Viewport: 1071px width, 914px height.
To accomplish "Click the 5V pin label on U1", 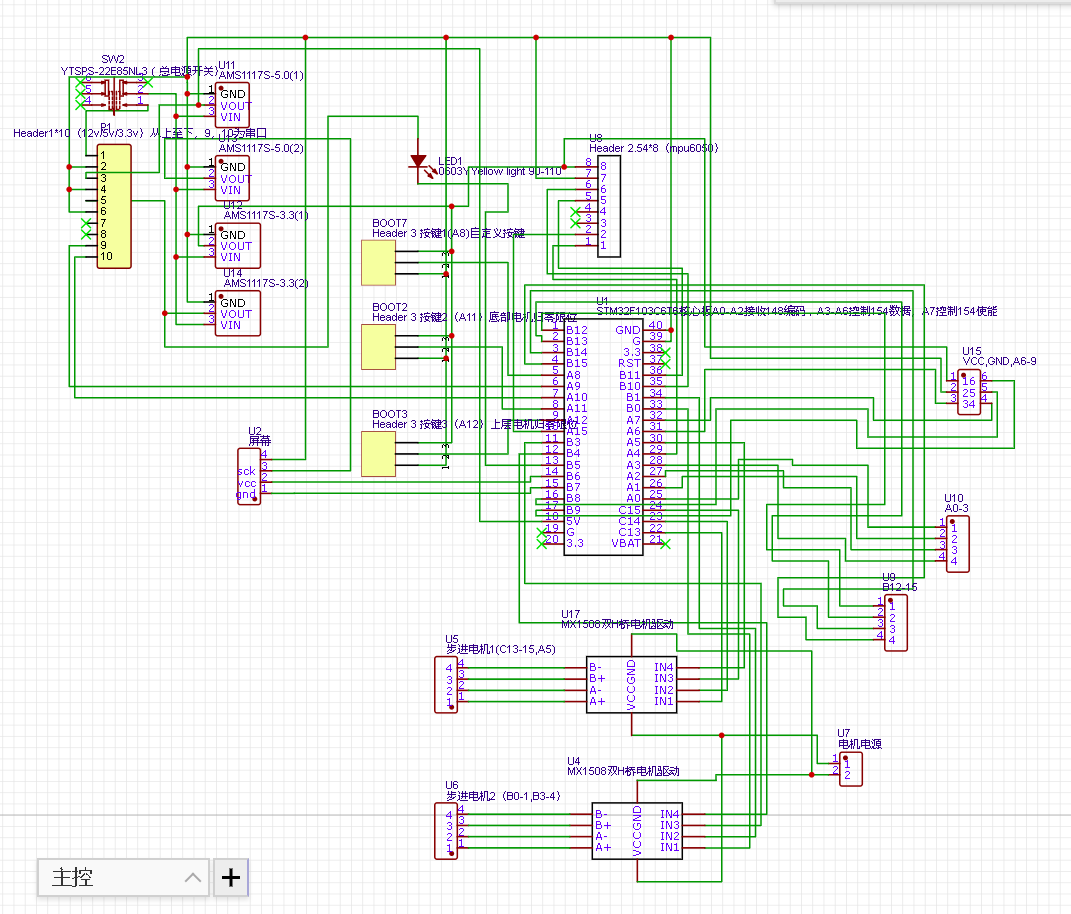I will pyautogui.click(x=573, y=521).
